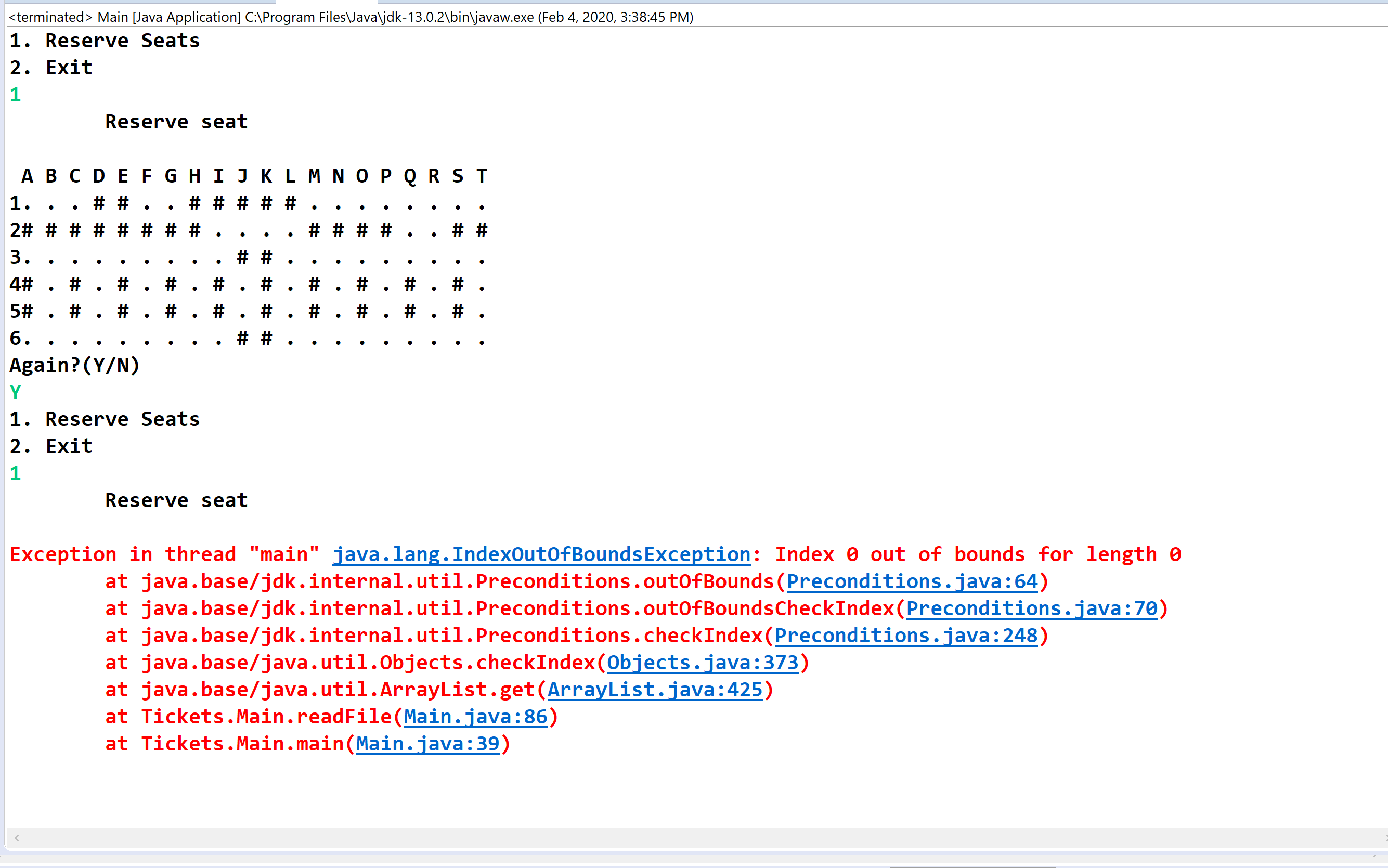Click the Again?(Y/N) prompt line

[74, 365]
